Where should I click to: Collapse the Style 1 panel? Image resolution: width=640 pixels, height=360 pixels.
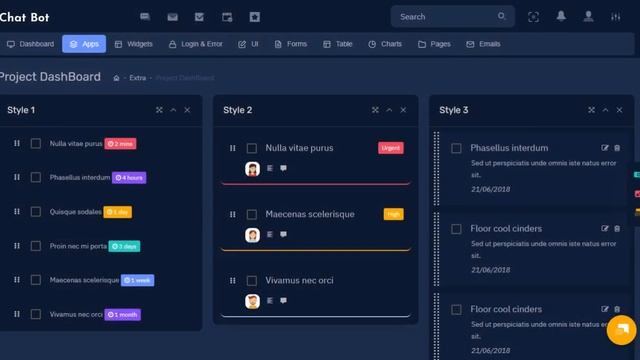pyautogui.click(x=173, y=110)
